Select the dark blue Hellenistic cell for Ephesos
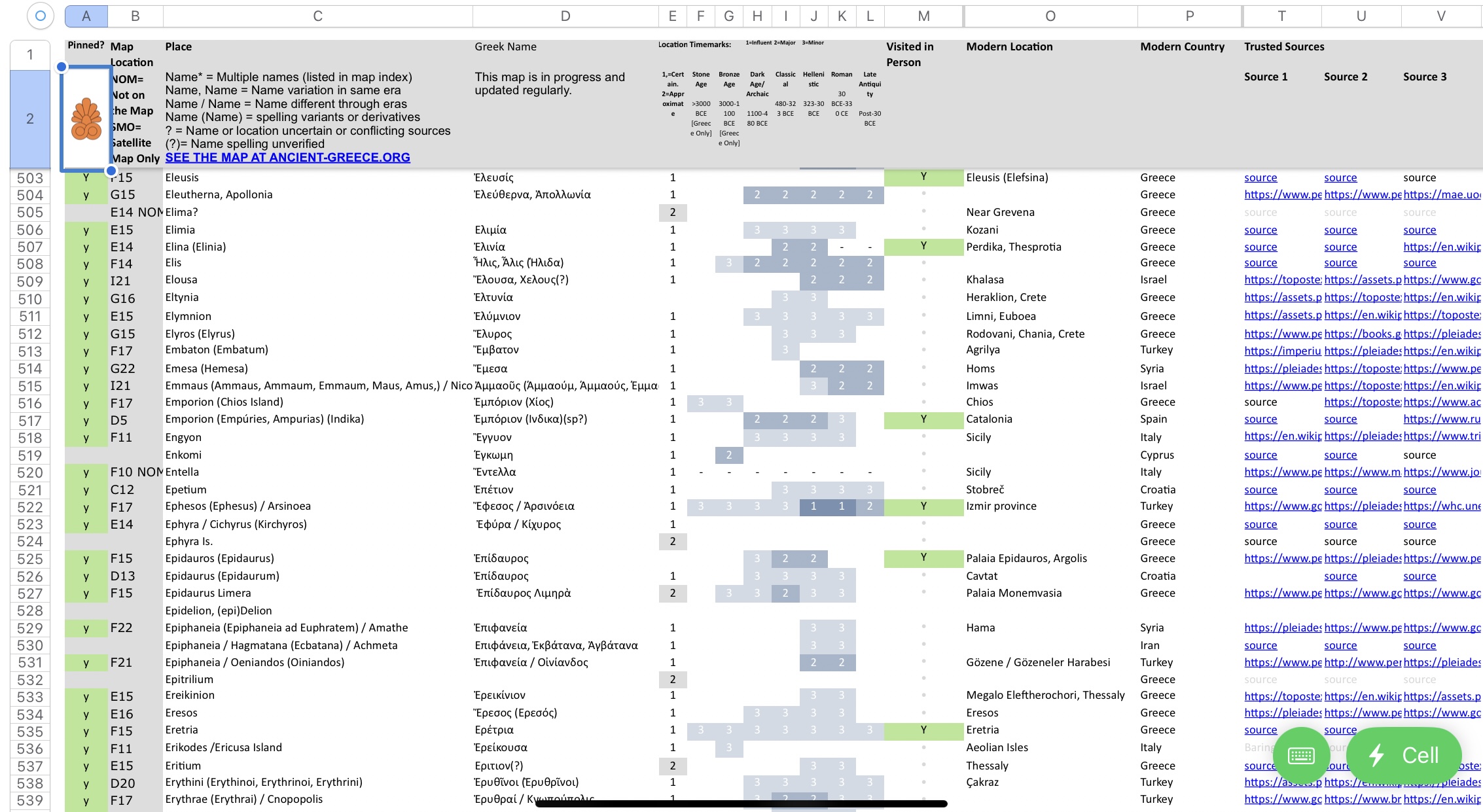The image size is (1483, 812). 813,506
